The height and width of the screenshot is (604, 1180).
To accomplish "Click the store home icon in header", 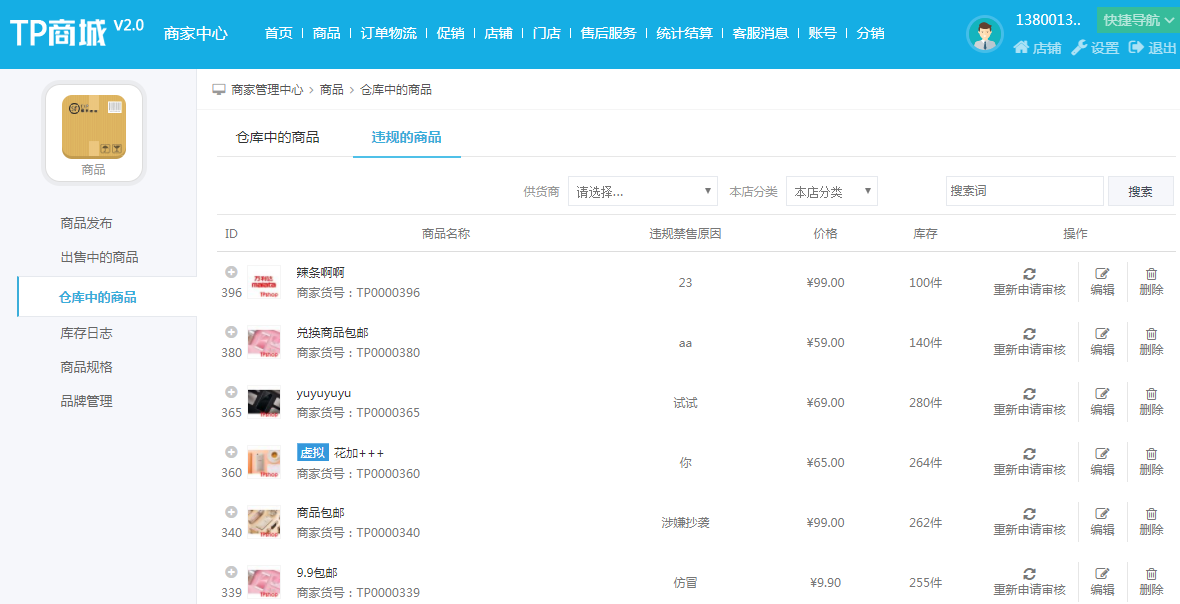I will (1021, 47).
